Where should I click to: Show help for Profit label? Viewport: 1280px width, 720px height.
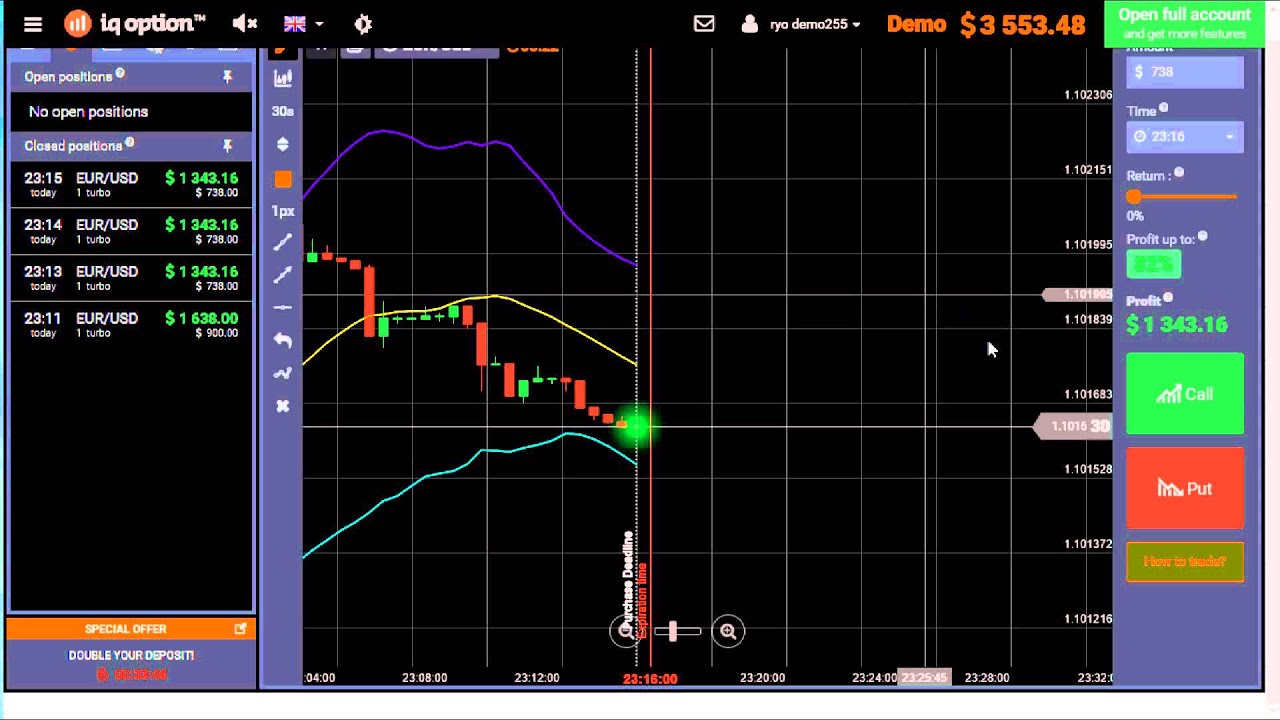pos(1168,298)
